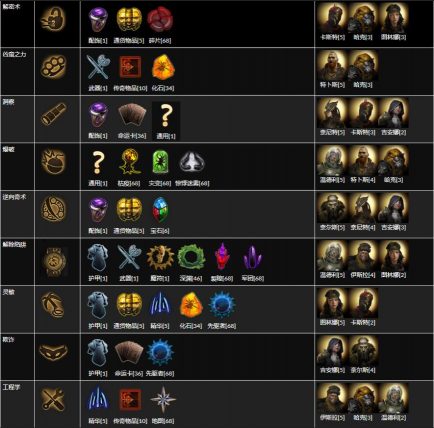Click the mask deception skill icon

click(x=54, y=352)
